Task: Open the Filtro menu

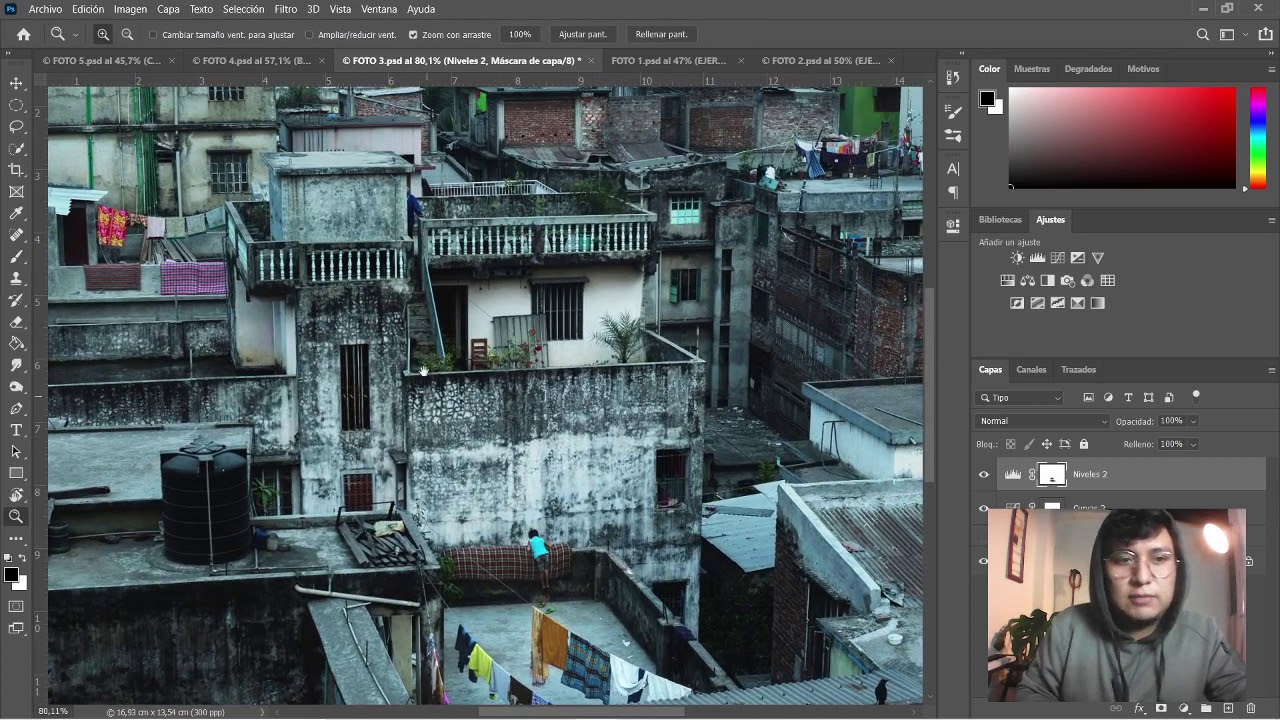Action: coord(285,9)
